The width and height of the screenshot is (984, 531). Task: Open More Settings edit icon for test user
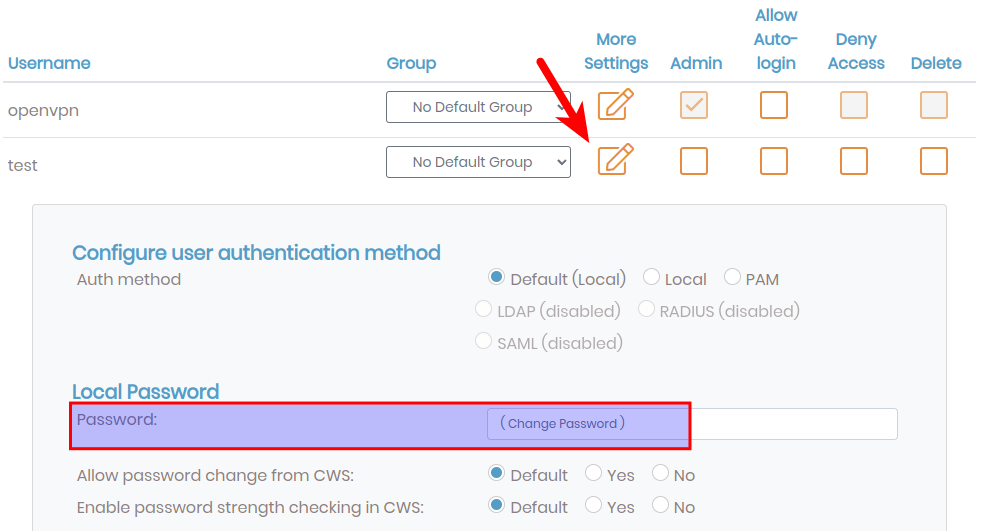616,160
